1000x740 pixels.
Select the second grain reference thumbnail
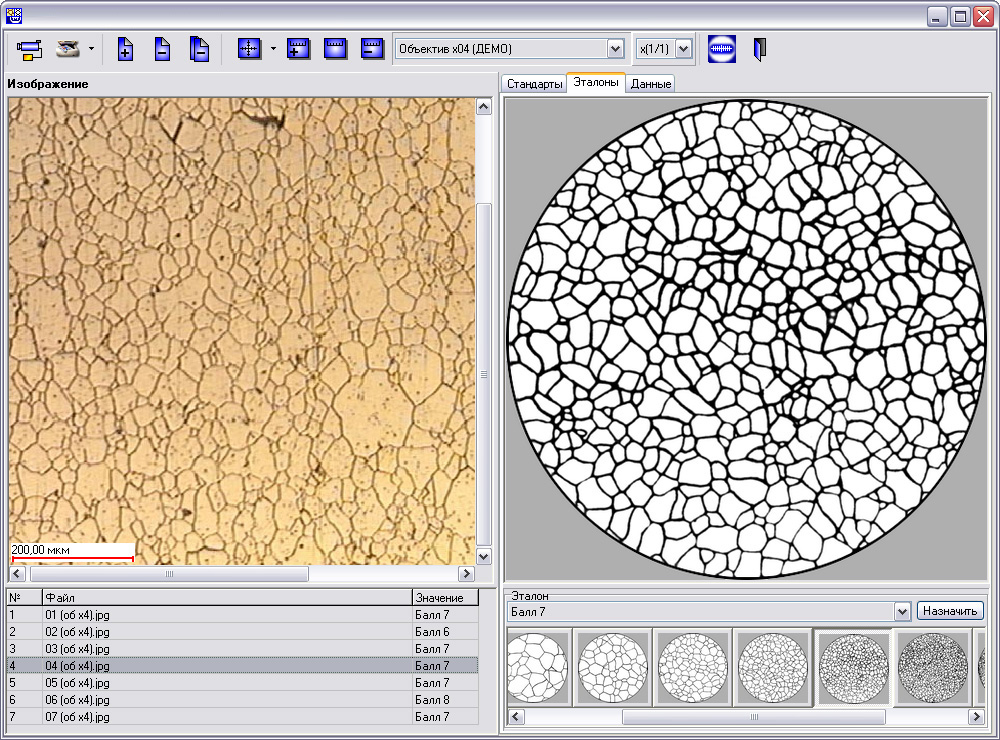coord(613,667)
